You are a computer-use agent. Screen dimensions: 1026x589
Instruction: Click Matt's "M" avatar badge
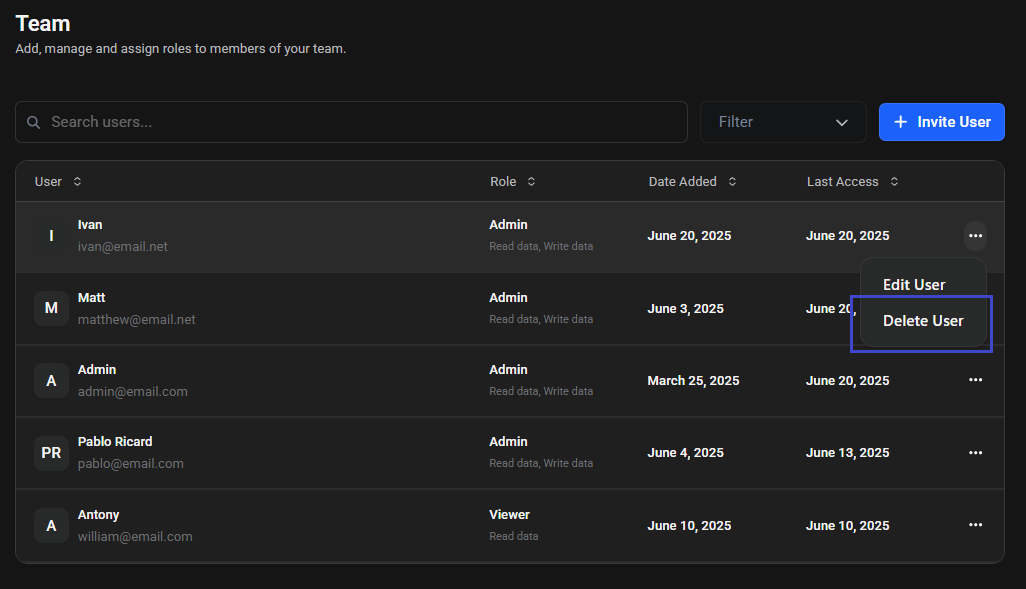(x=51, y=308)
